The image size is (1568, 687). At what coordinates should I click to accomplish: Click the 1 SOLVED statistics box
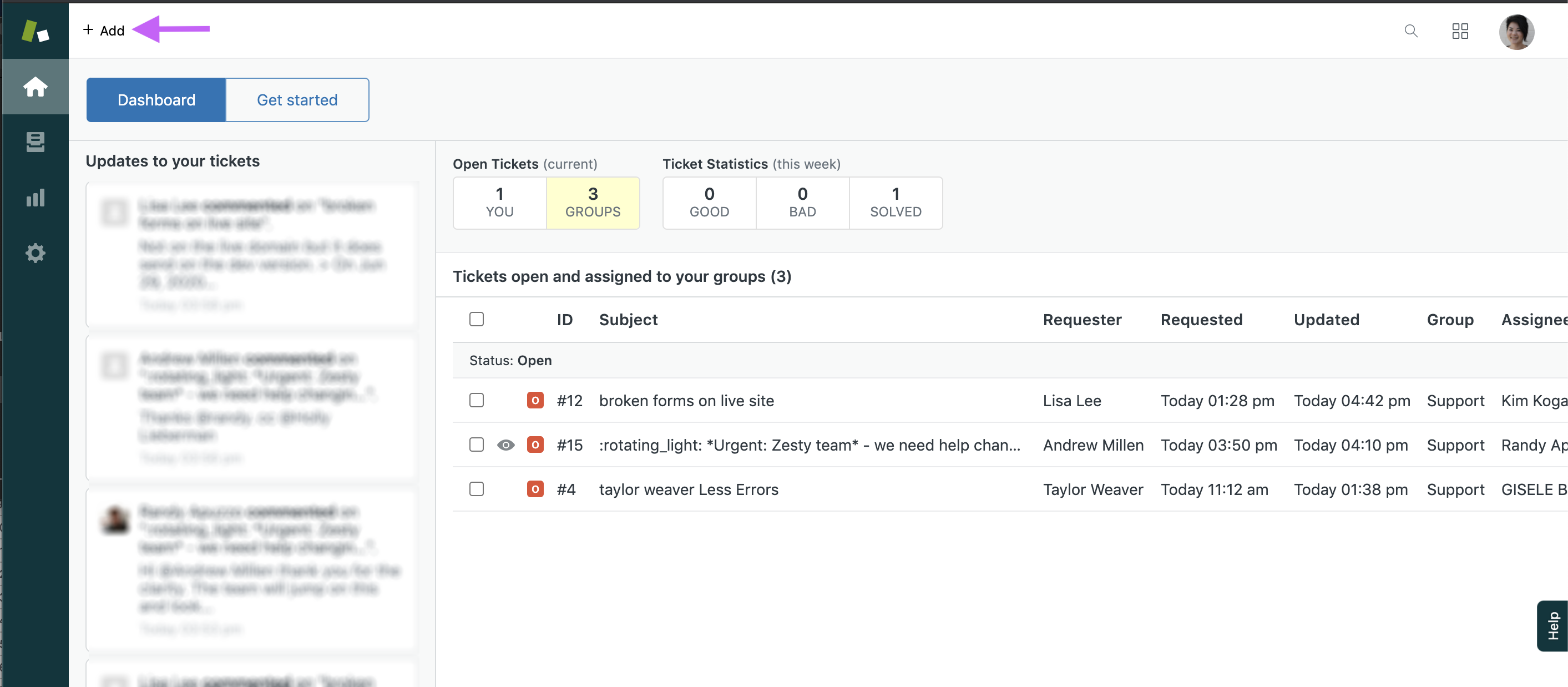pos(896,203)
